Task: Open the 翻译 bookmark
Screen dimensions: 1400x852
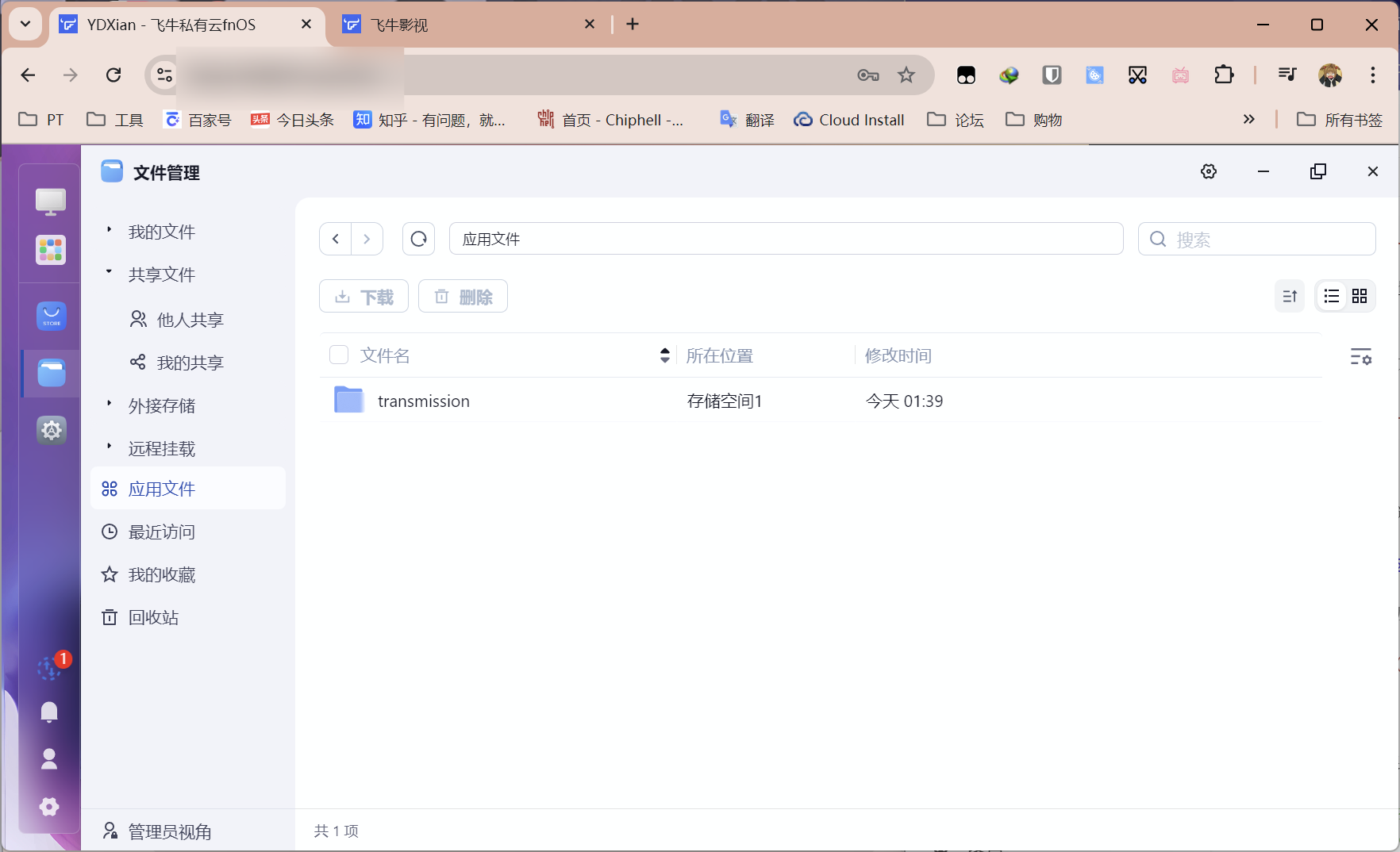Action: point(747,120)
